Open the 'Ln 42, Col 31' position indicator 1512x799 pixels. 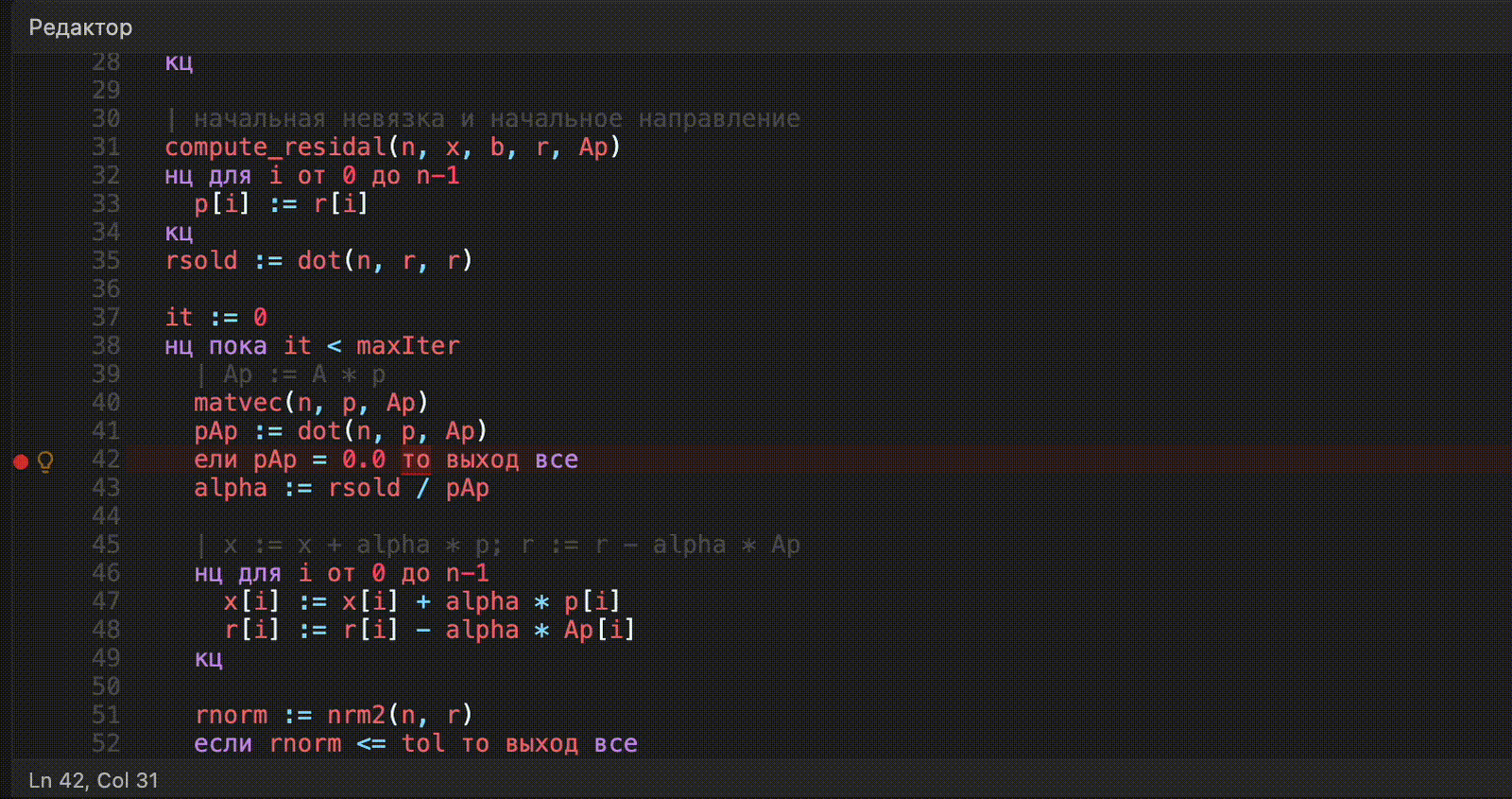click(x=94, y=780)
